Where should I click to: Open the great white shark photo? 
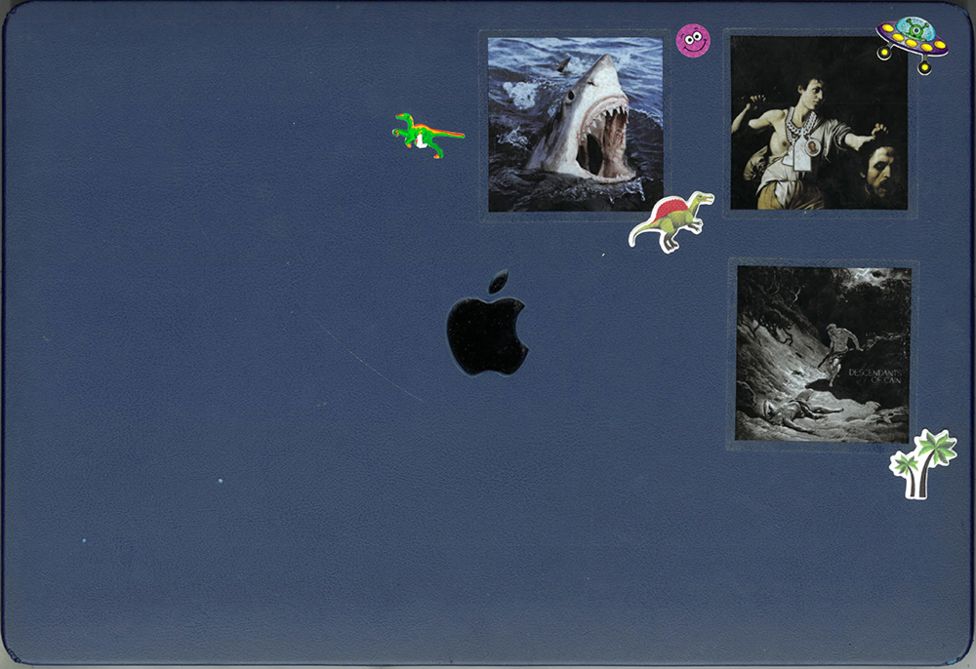[574, 123]
